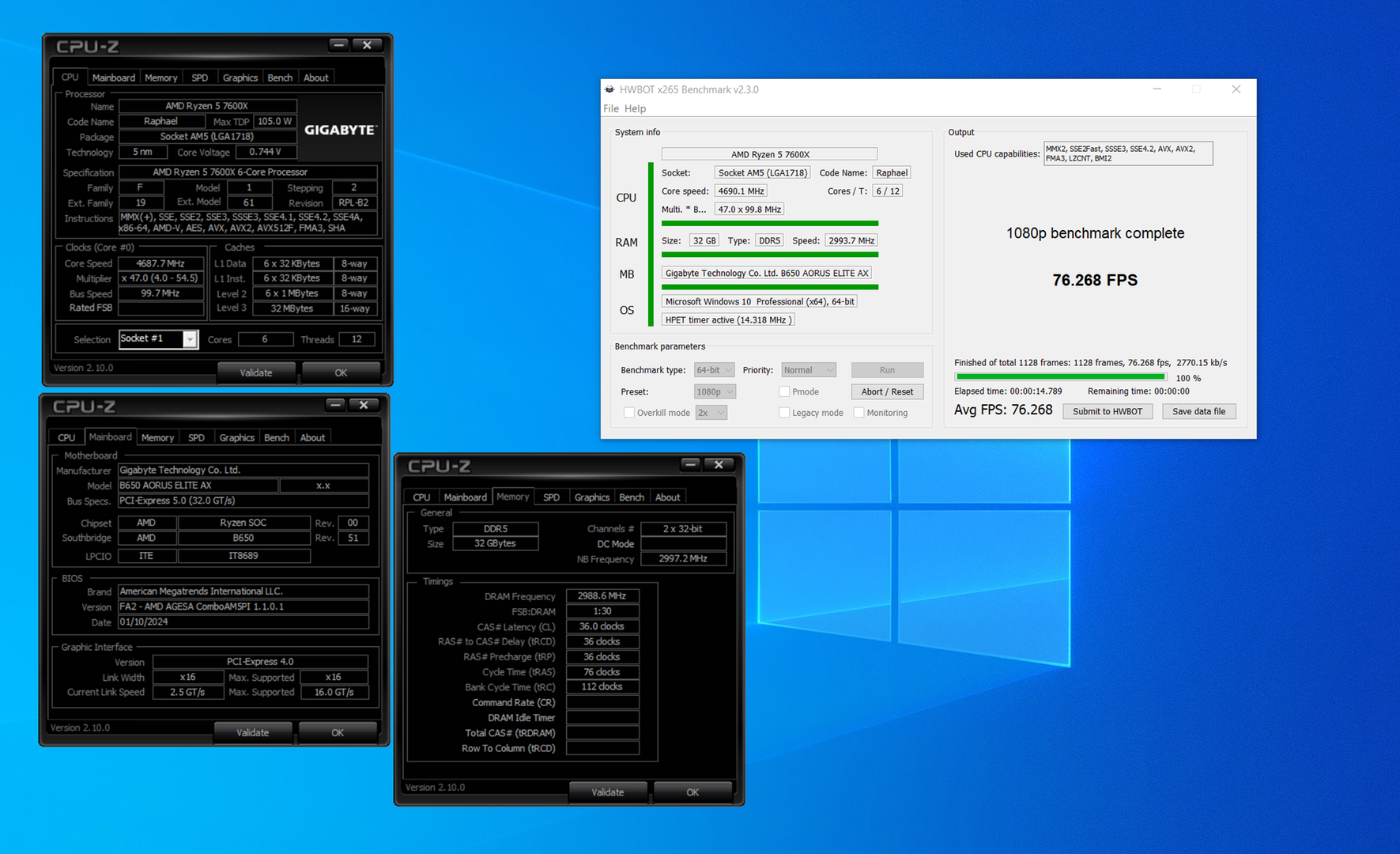Click the Abort / Reset button
The height and width of the screenshot is (854, 1400).
coord(887,391)
